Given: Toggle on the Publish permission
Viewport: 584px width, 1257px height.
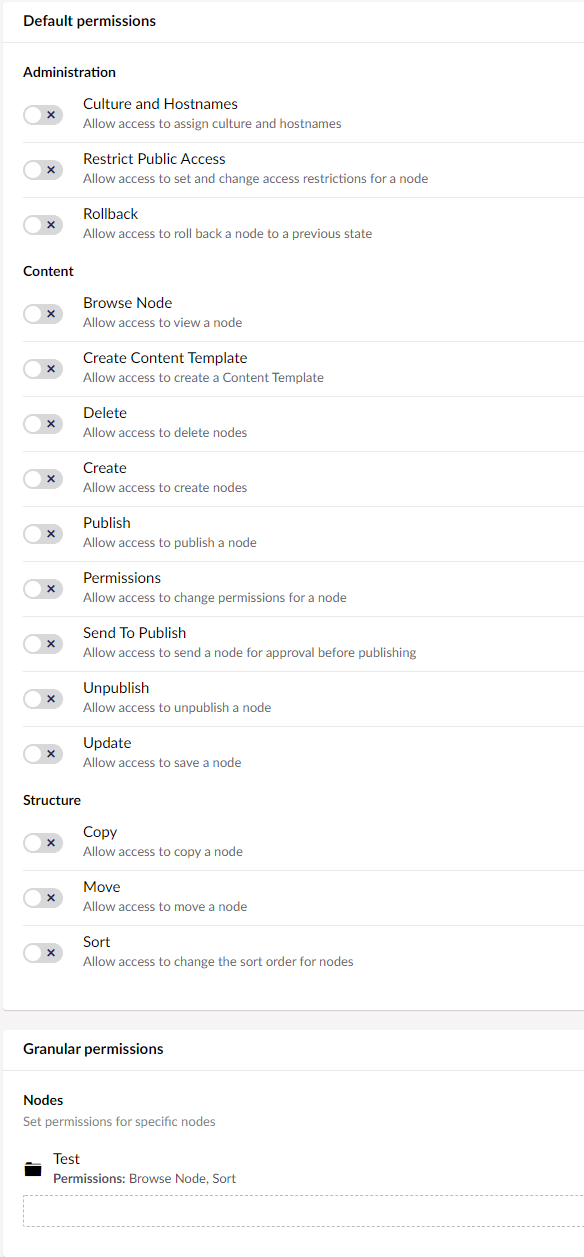Looking at the screenshot, I should 43,533.
